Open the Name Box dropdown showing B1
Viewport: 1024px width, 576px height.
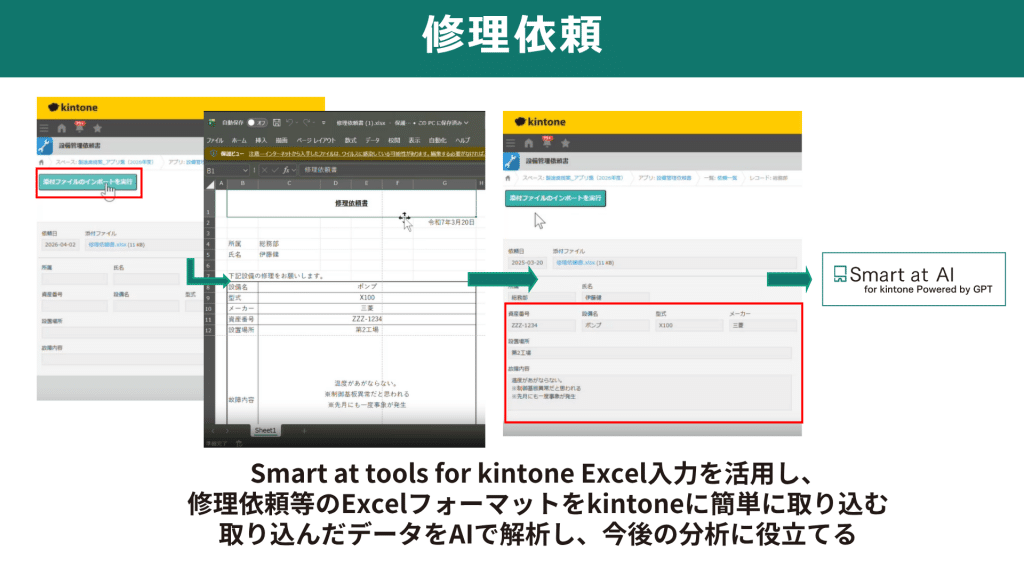245,170
